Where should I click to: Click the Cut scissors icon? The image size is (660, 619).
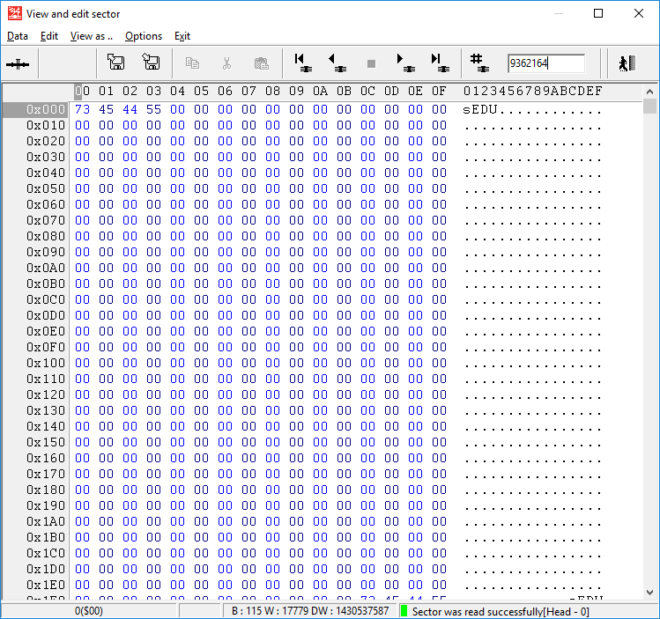pos(227,63)
